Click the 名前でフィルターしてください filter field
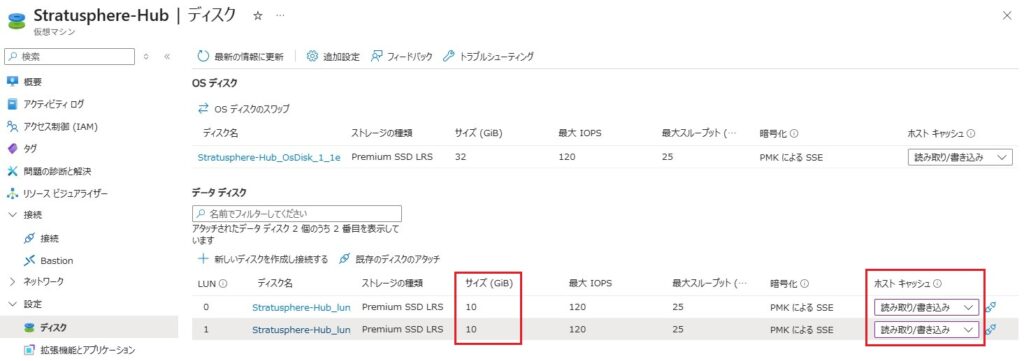Viewport: 1024px width, 361px height. pos(297,213)
